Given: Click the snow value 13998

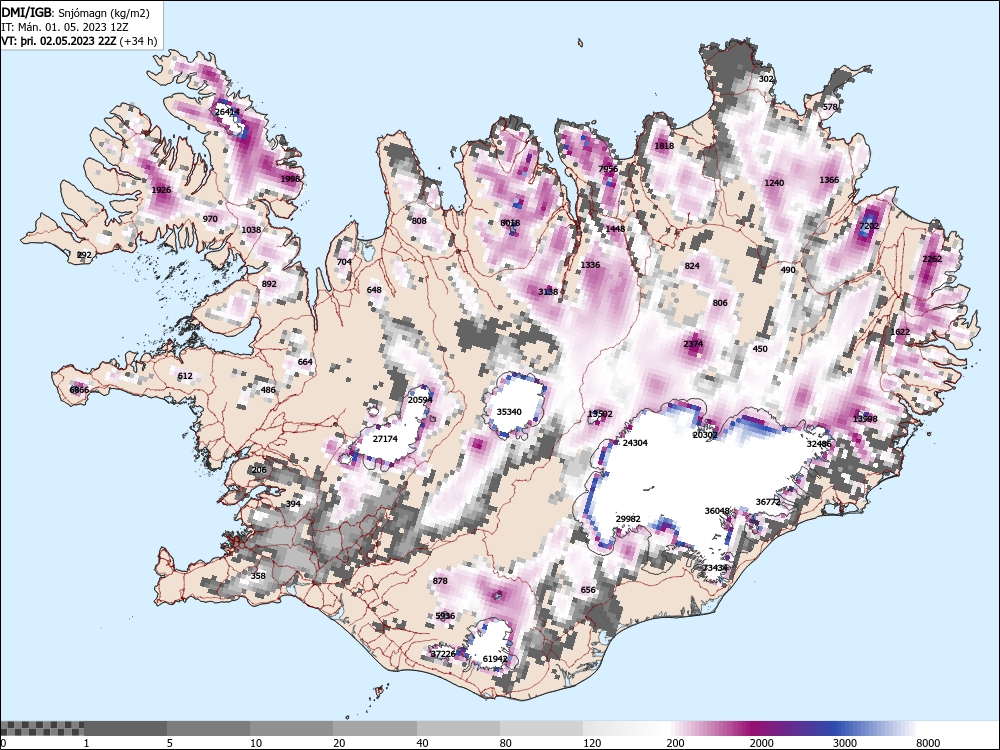Looking at the screenshot, I should click(865, 419).
